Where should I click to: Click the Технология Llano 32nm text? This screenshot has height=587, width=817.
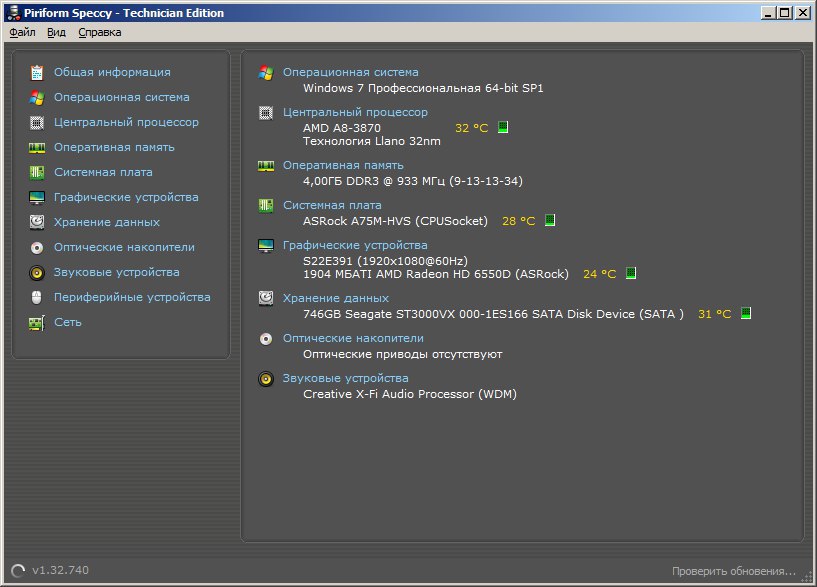point(372,141)
